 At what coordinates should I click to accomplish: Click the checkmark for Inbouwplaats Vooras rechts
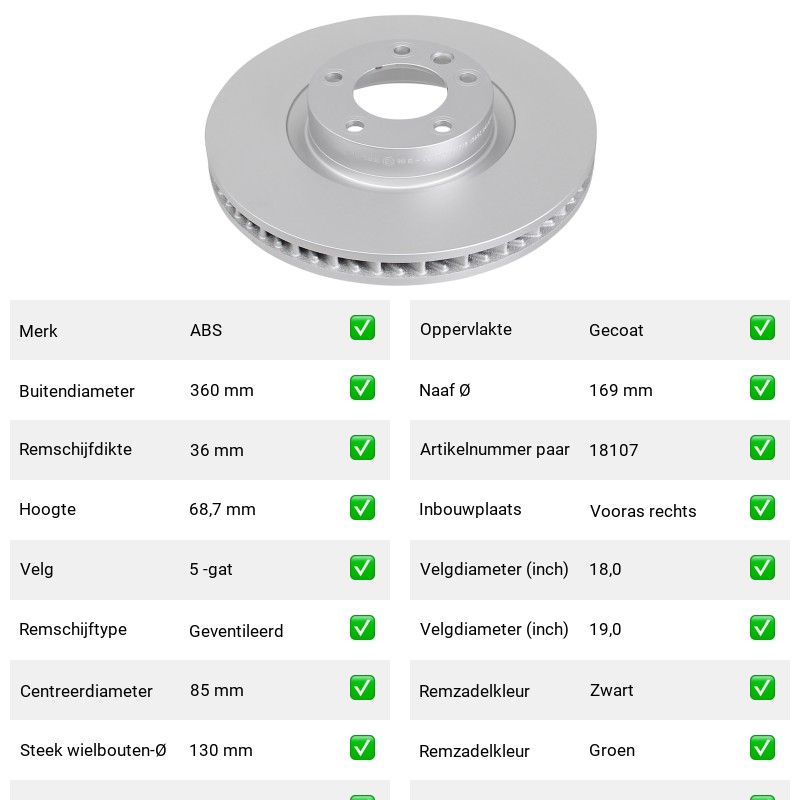[x=762, y=508]
